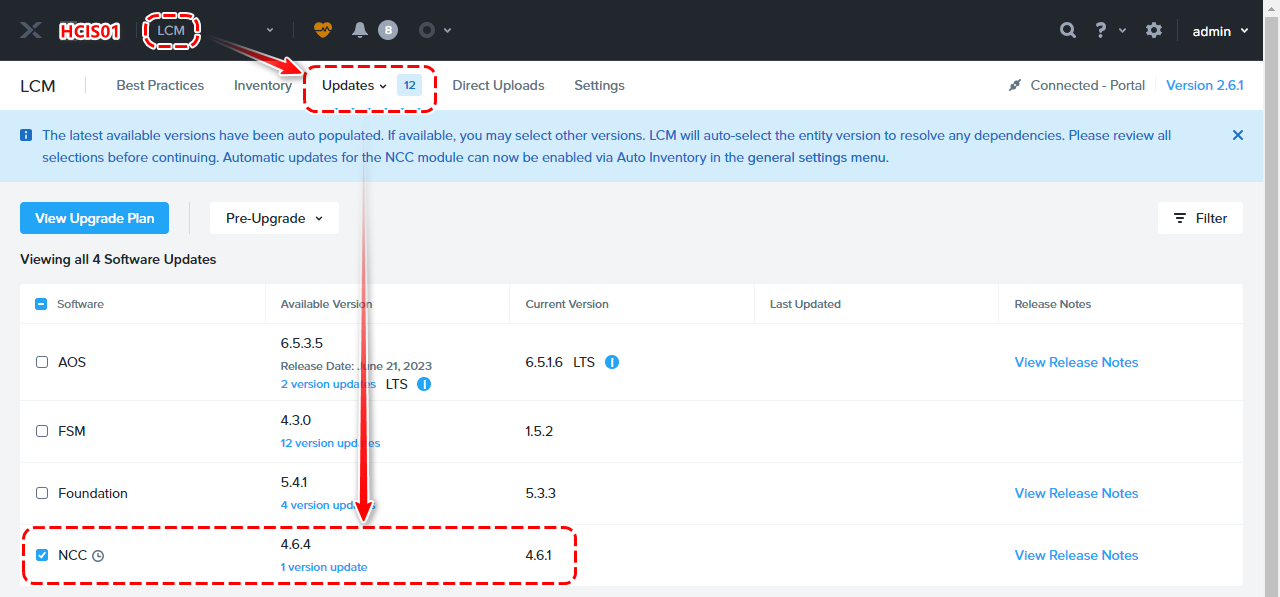The image size is (1280, 597).
Task: Open cluster health heart icon
Action: click(x=322, y=30)
